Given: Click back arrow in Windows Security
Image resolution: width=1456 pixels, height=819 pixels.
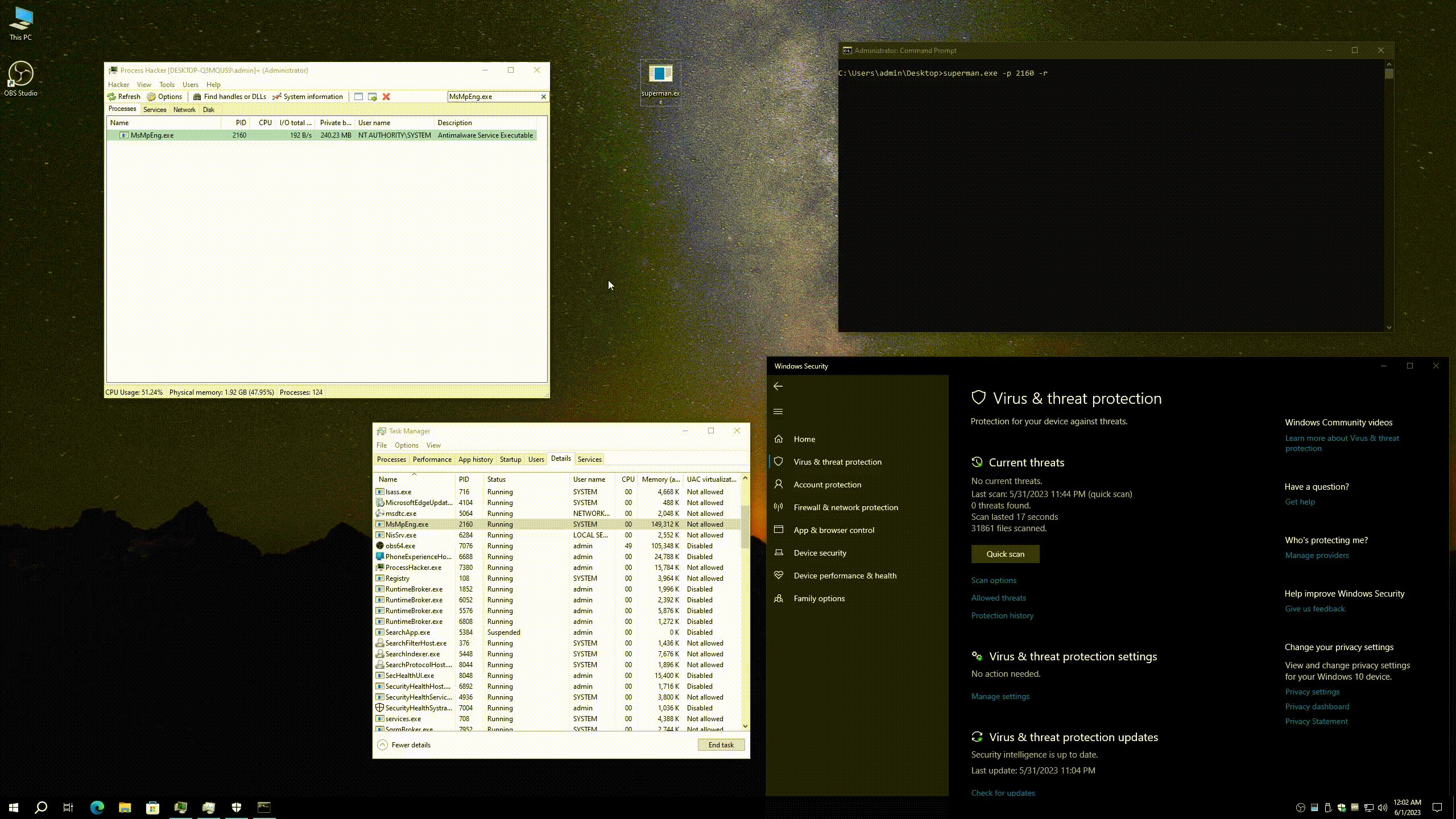Looking at the screenshot, I should 778,387.
